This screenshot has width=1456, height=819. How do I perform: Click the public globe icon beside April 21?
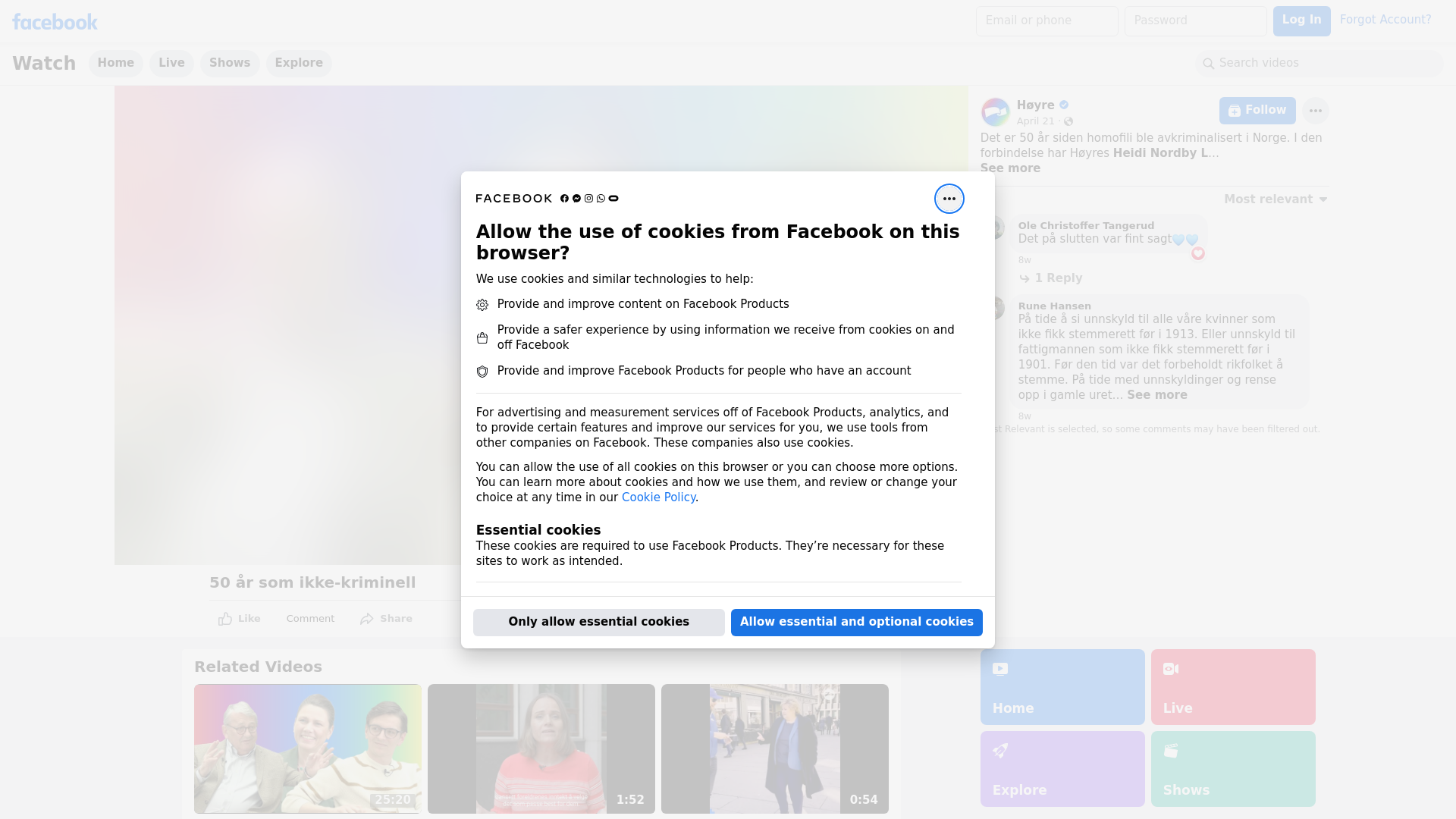click(x=1068, y=121)
